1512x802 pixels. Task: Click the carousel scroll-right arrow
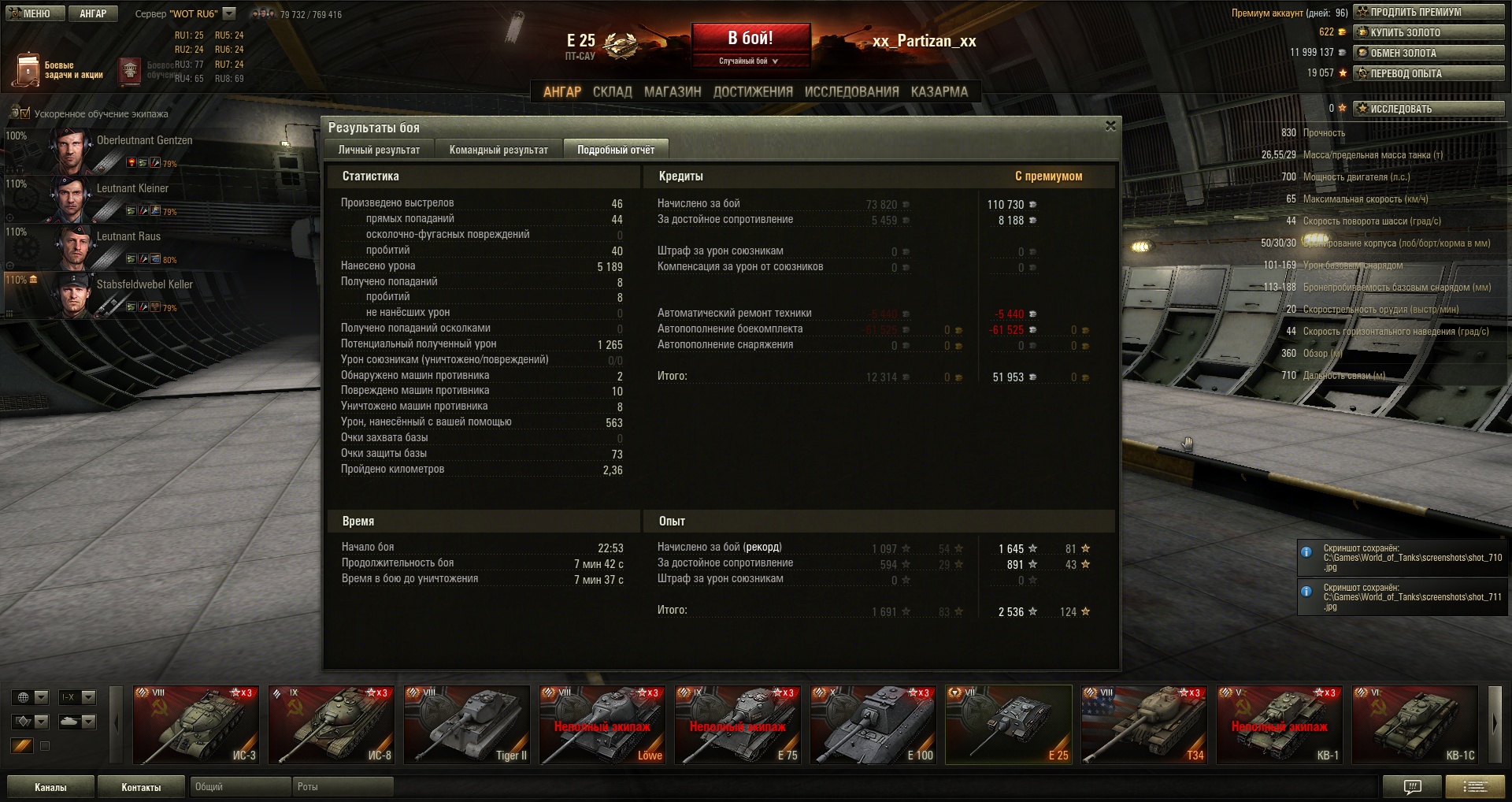coord(1495,724)
